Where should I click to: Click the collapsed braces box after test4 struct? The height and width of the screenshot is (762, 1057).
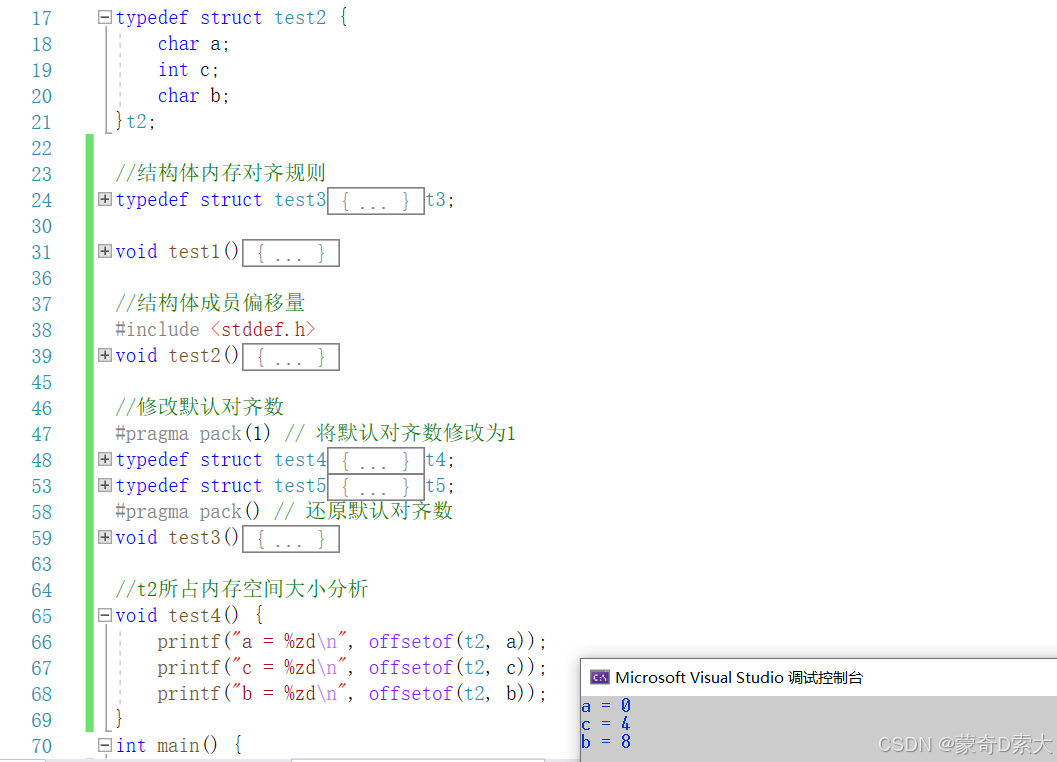[x=375, y=461]
